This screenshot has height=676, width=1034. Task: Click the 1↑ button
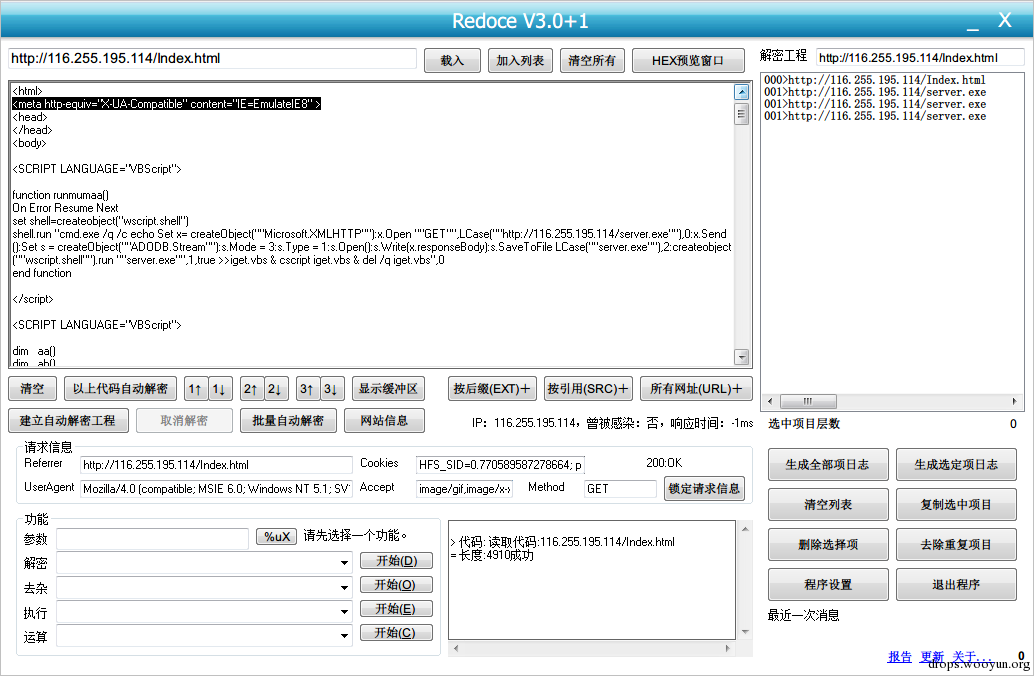[x=195, y=388]
